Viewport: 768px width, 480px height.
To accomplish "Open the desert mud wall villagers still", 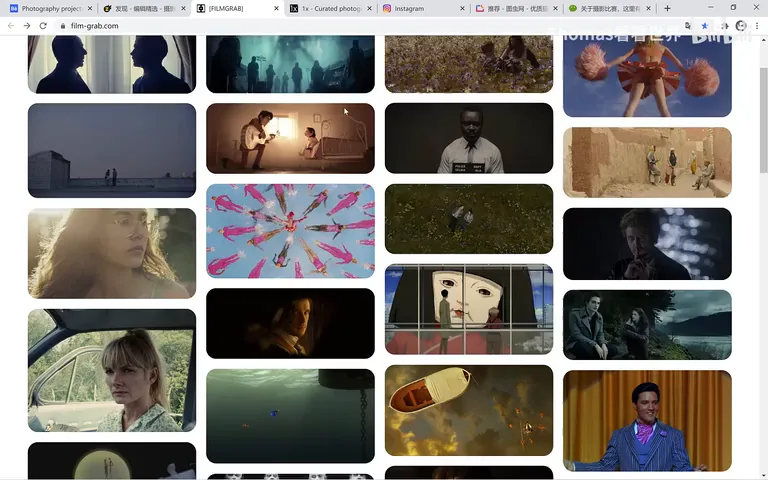I will tap(647, 162).
